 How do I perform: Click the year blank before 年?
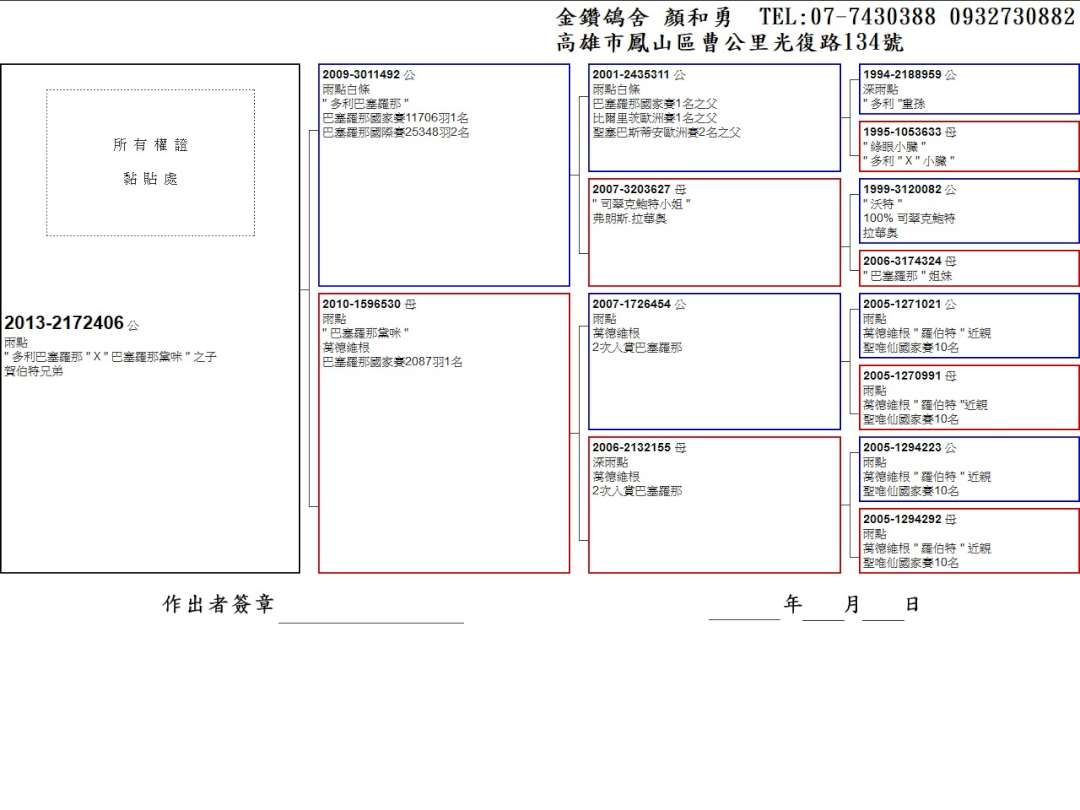[x=744, y=610]
